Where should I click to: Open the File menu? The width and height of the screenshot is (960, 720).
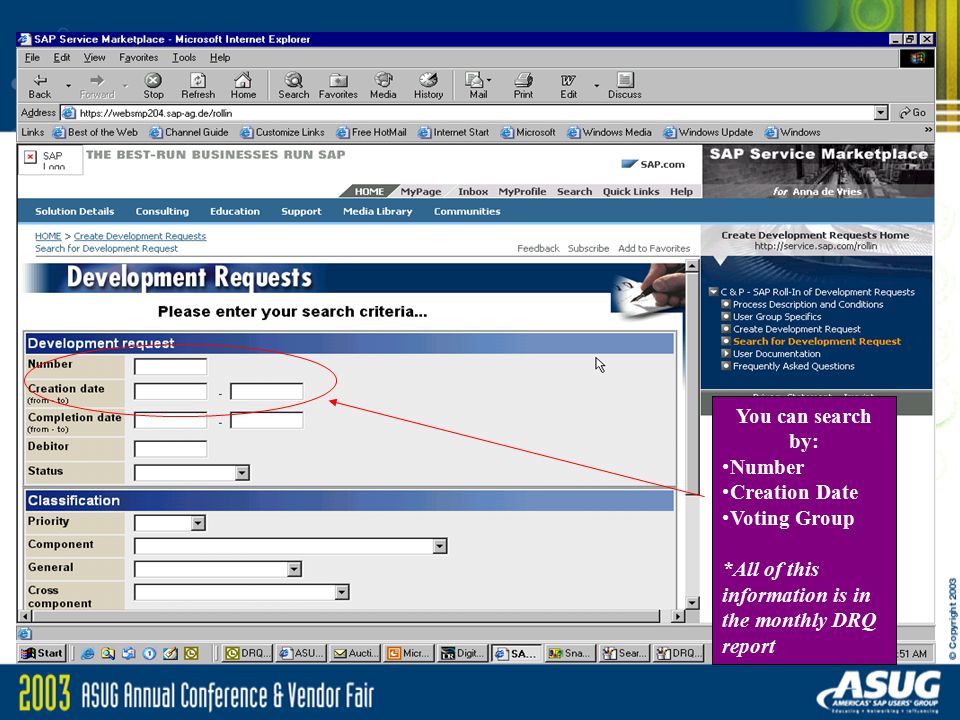tap(32, 58)
